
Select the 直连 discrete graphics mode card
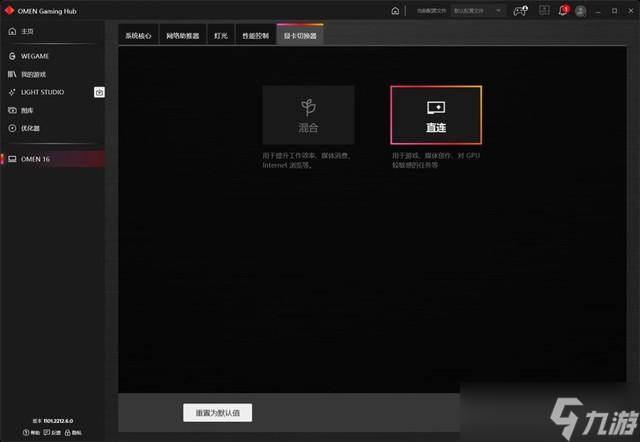pos(436,115)
